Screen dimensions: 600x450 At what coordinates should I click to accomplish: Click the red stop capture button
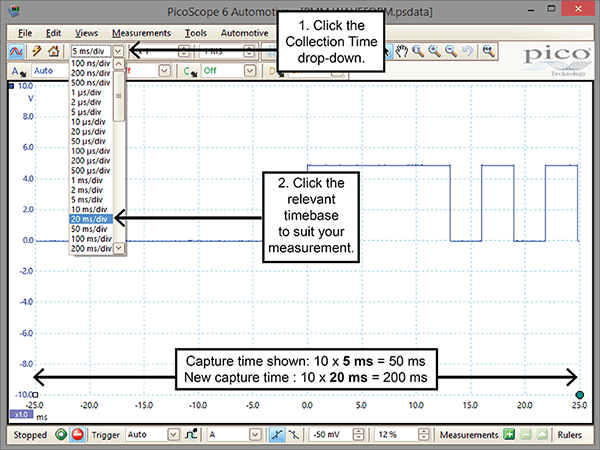coord(78,435)
